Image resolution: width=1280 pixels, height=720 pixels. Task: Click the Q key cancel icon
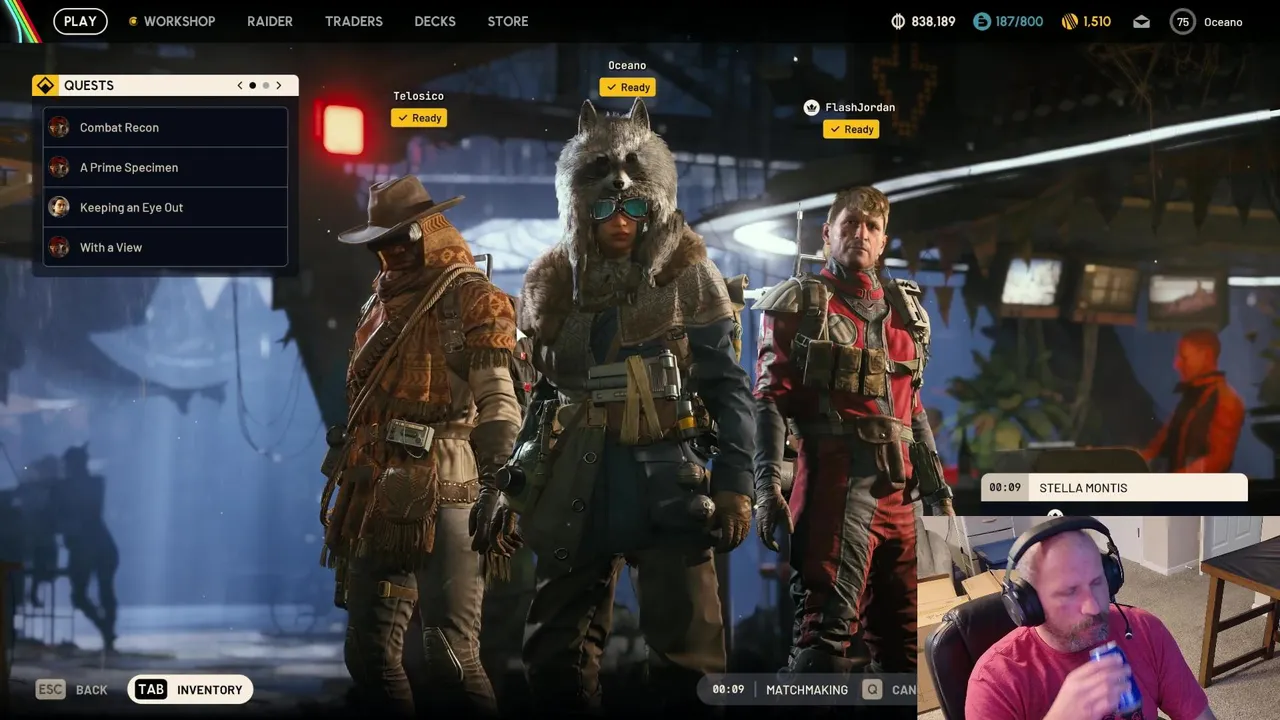[872, 689]
